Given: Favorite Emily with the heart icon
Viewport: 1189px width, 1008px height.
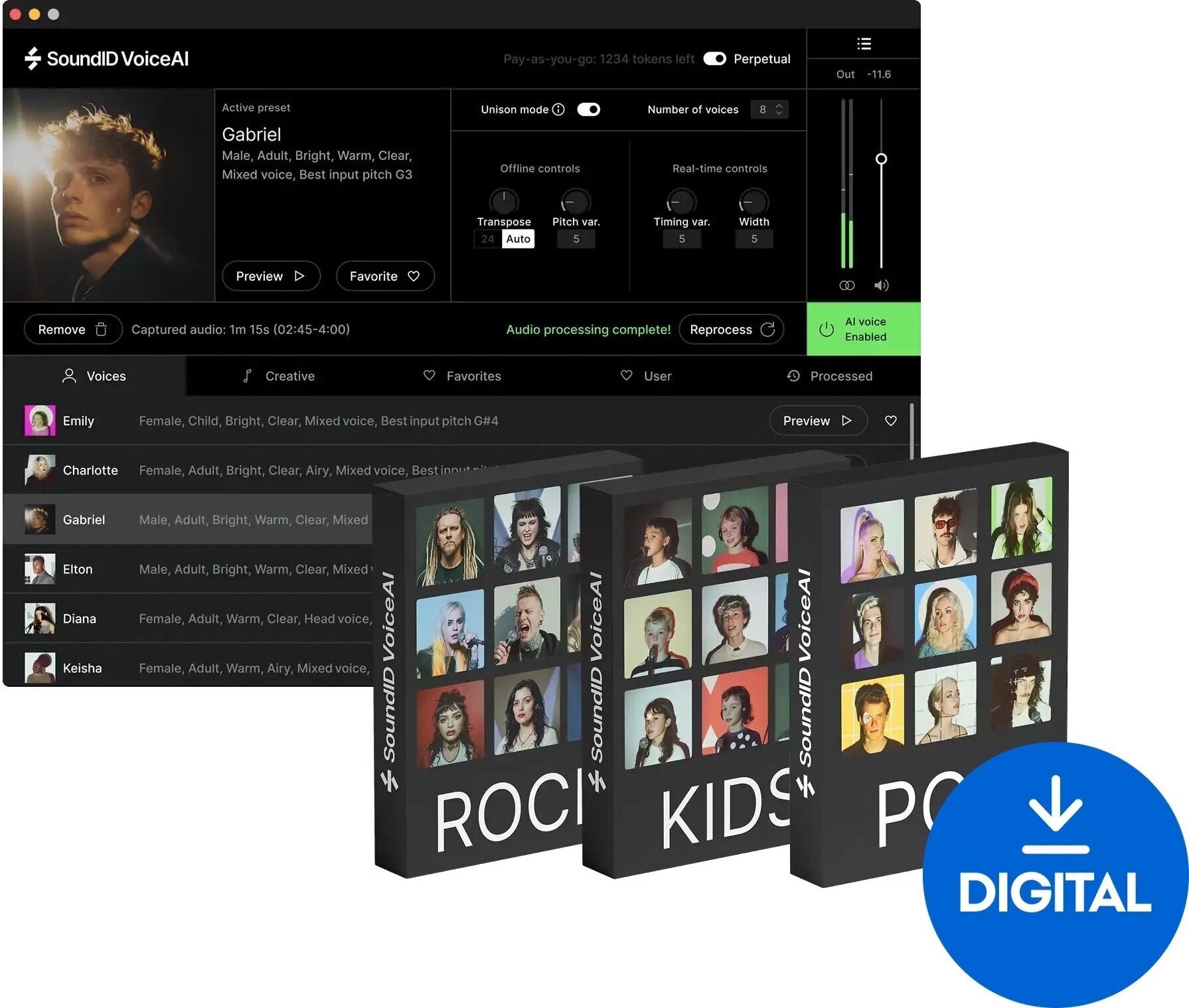Looking at the screenshot, I should click(891, 421).
